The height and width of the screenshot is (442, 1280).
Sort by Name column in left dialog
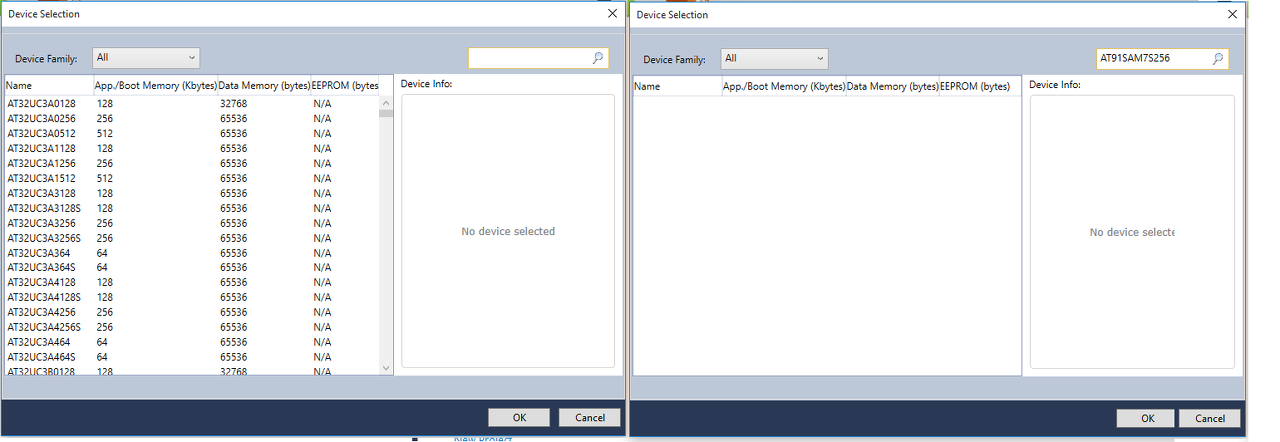click(49, 86)
